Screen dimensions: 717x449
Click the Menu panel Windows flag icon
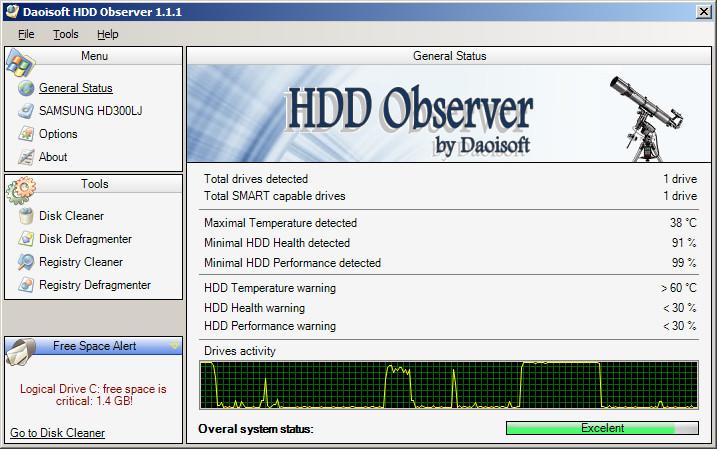pyautogui.click(x=21, y=63)
